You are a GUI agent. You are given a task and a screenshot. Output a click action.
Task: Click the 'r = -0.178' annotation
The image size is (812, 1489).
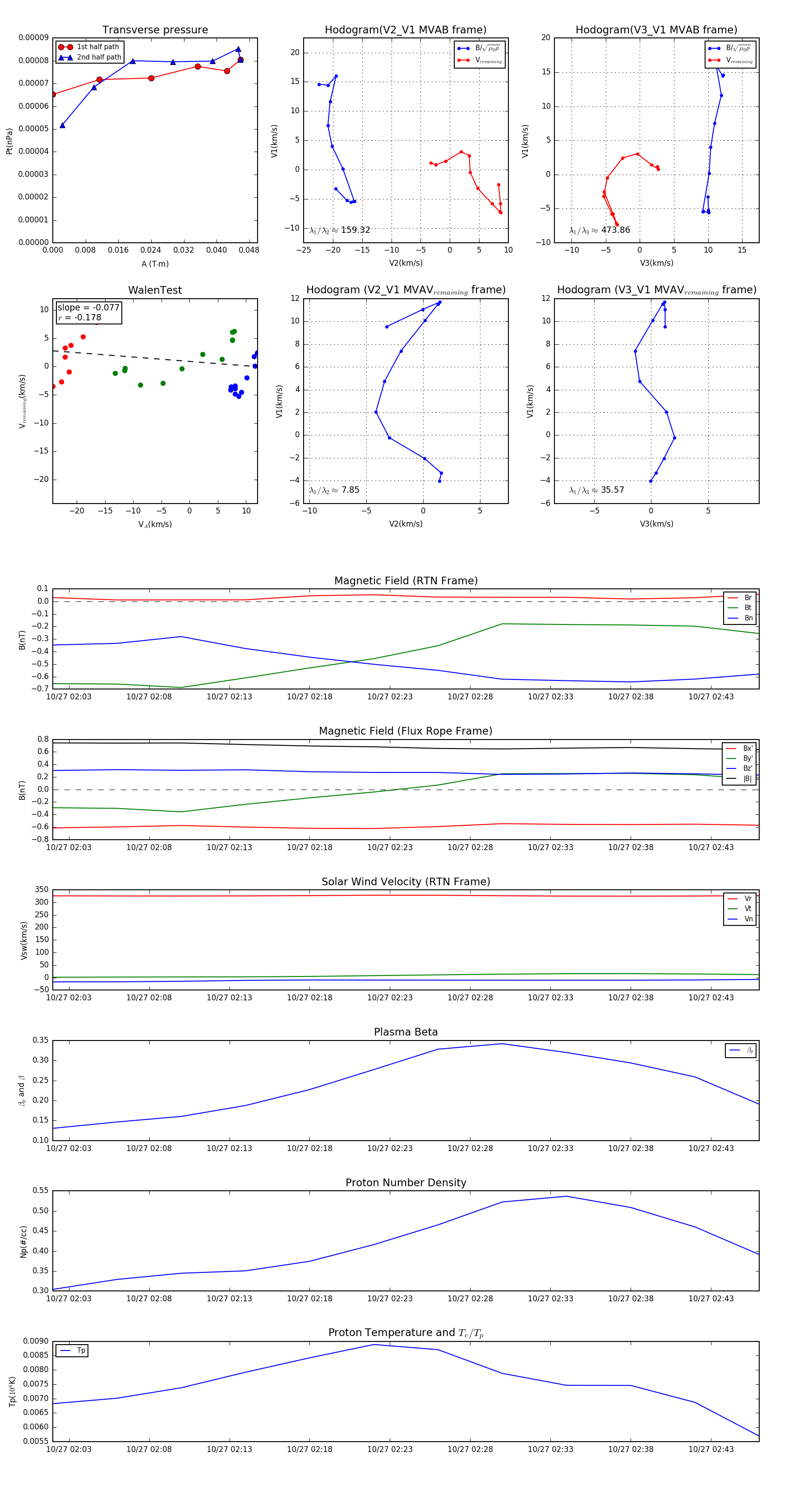[80, 317]
